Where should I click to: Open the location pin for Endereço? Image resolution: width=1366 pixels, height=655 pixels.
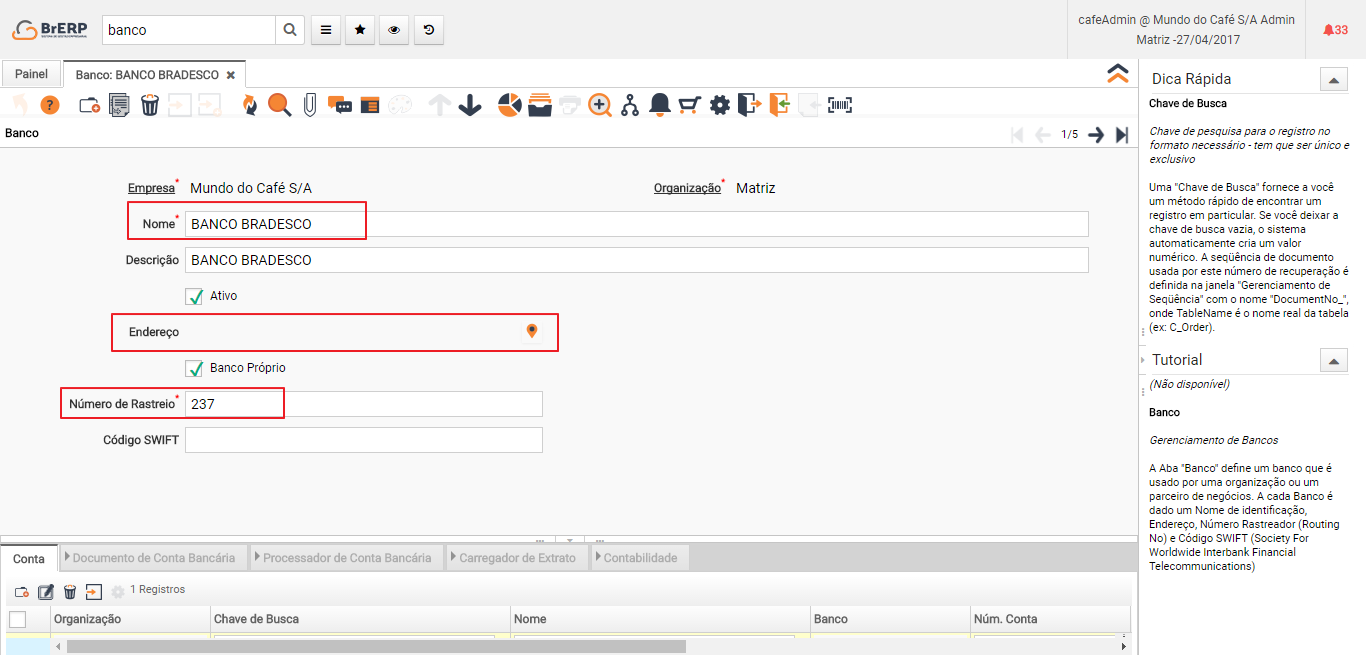pyautogui.click(x=532, y=331)
